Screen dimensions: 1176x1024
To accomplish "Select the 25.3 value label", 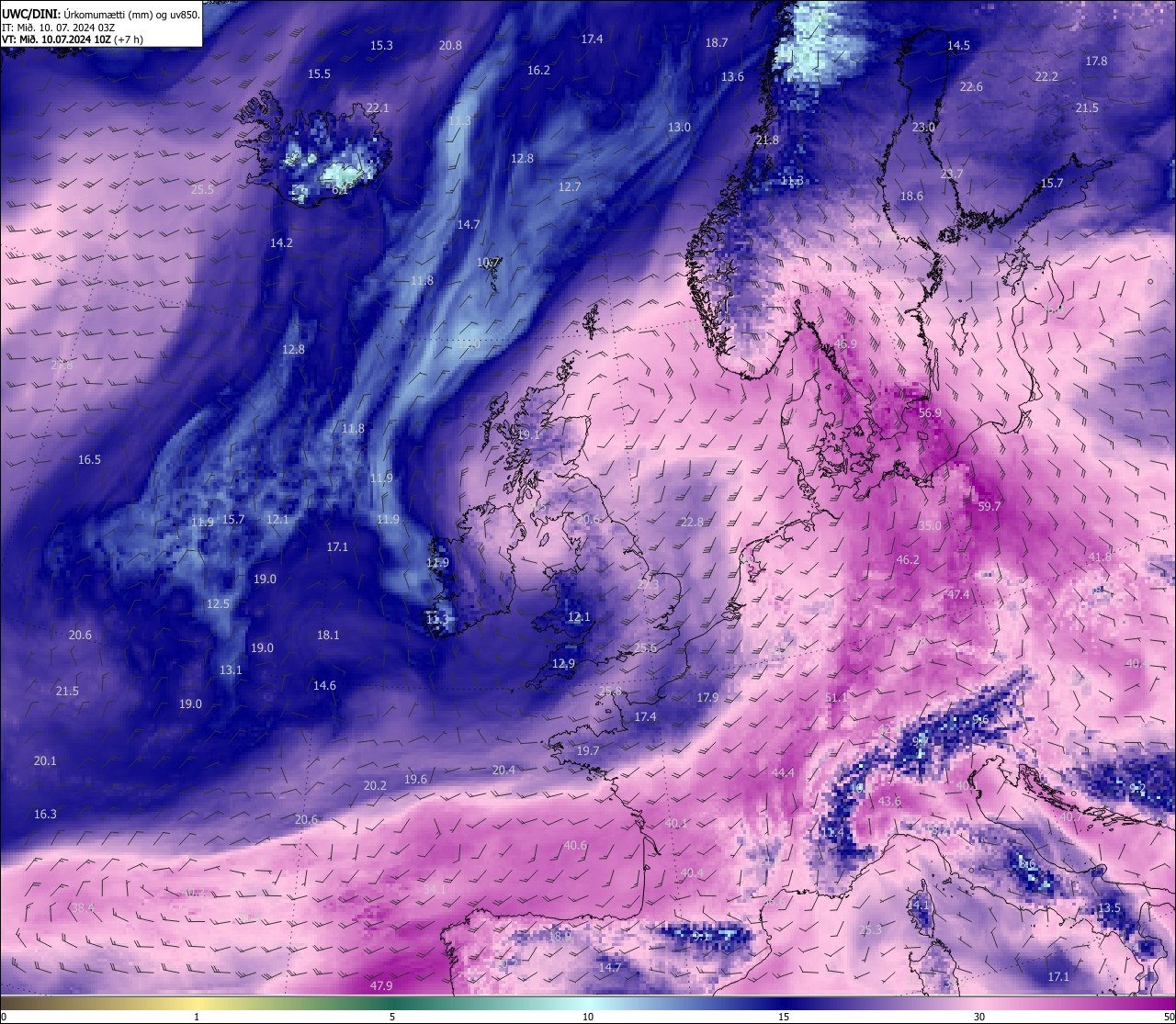I will 870,930.
